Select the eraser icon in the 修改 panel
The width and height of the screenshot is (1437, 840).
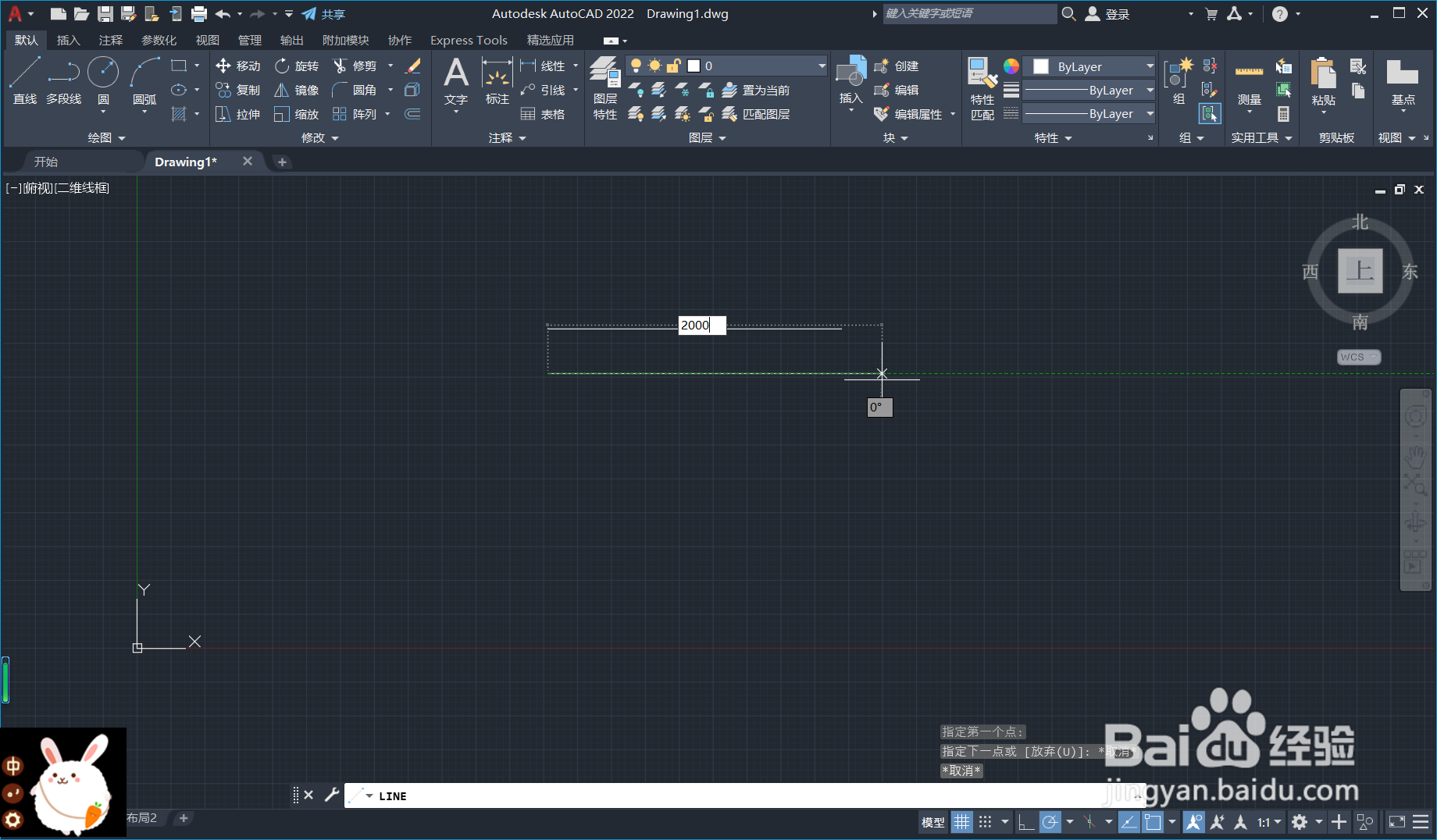pos(413,66)
